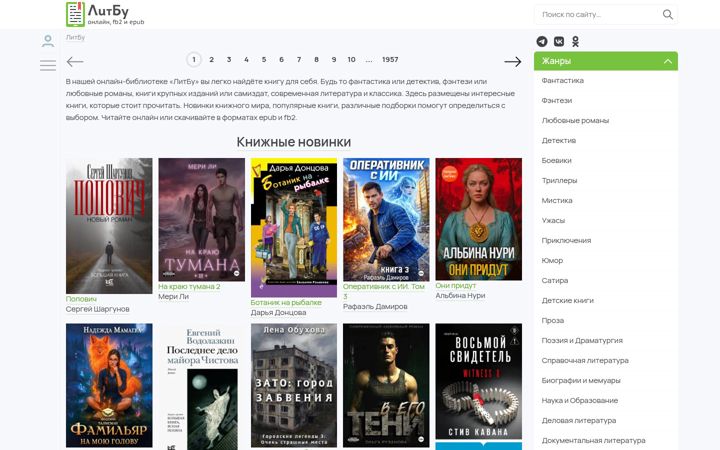Open the На краю тумана cover
The width and height of the screenshot is (720, 450).
(202, 219)
